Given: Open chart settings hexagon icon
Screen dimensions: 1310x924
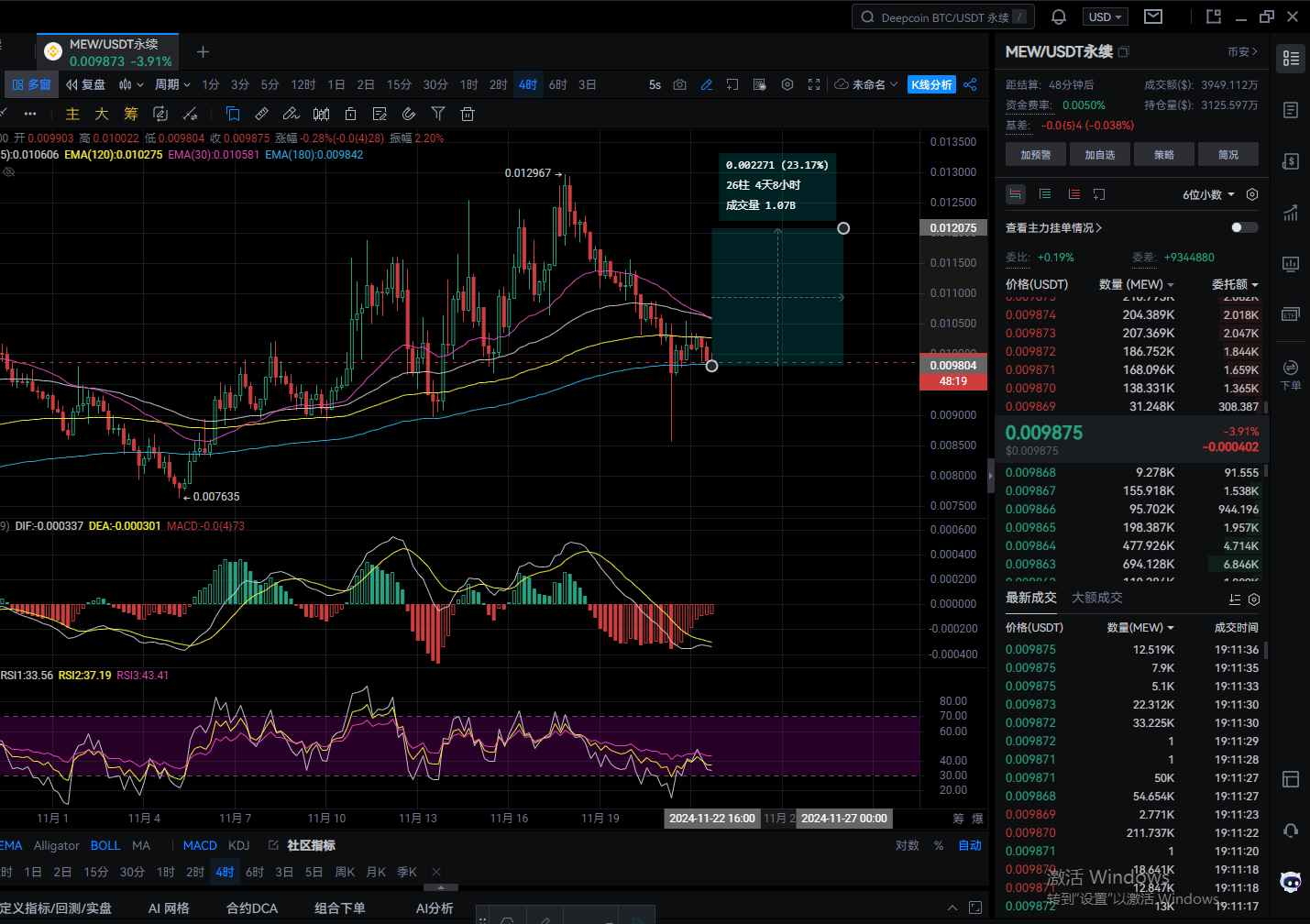Looking at the screenshot, I should point(787,84).
